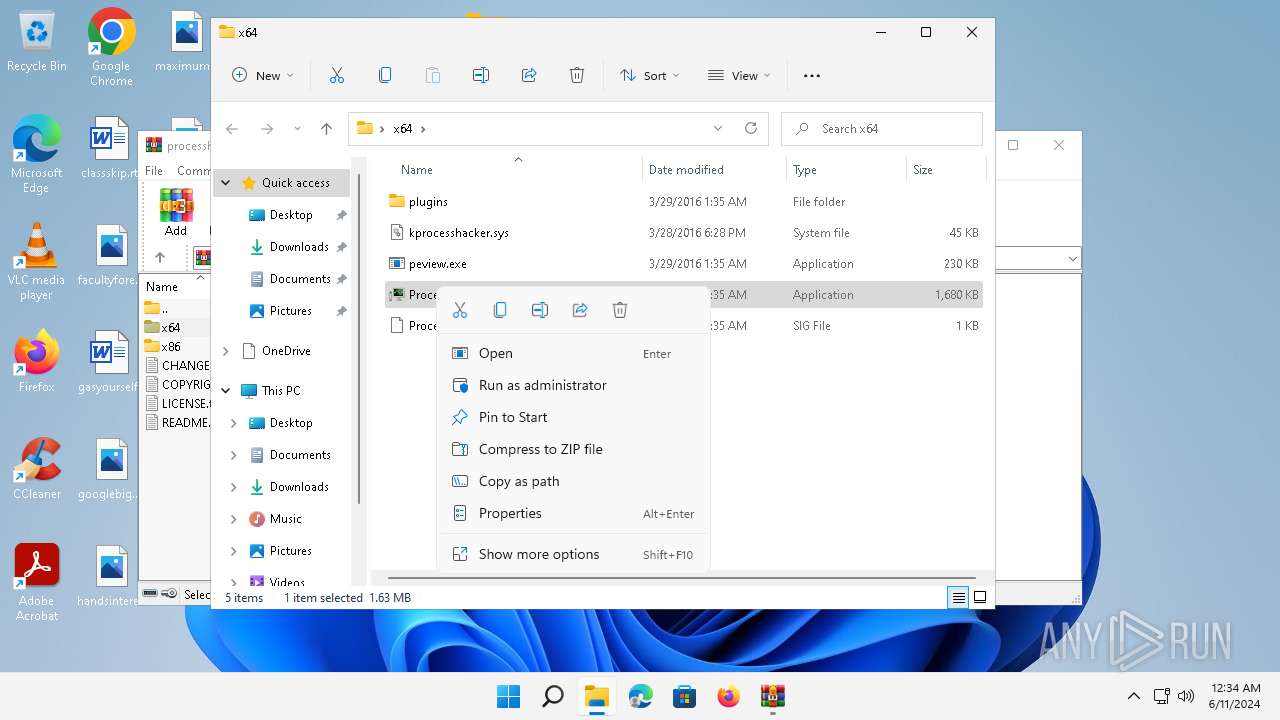Go up one folder level arrow

tap(326, 128)
